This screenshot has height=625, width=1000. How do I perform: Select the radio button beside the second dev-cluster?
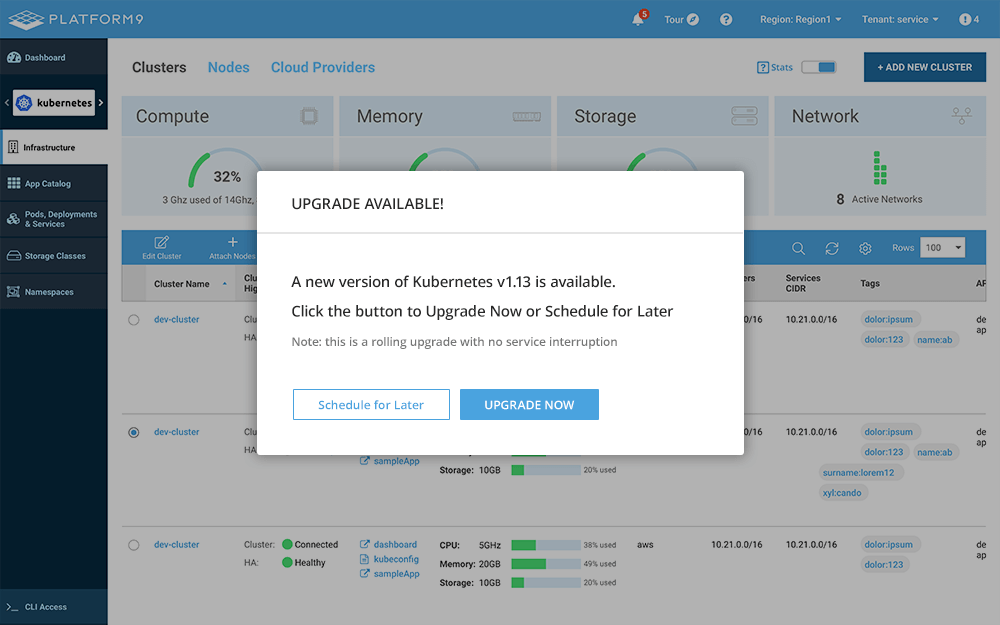tap(132, 432)
